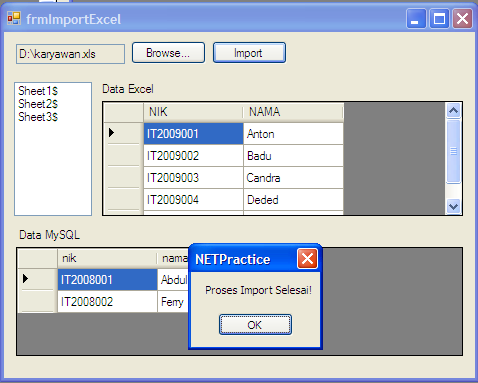Viewport: 478px width, 383px height.
Task: Select the Badu name cell
Action: [293, 156]
